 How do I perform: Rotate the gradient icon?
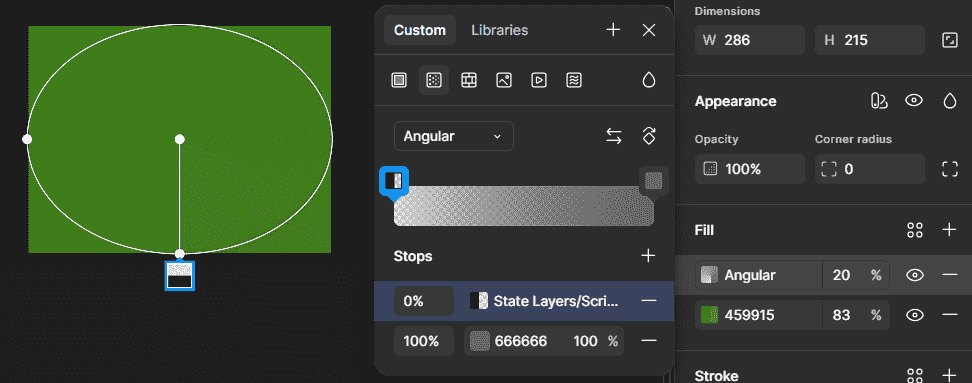[x=649, y=136]
